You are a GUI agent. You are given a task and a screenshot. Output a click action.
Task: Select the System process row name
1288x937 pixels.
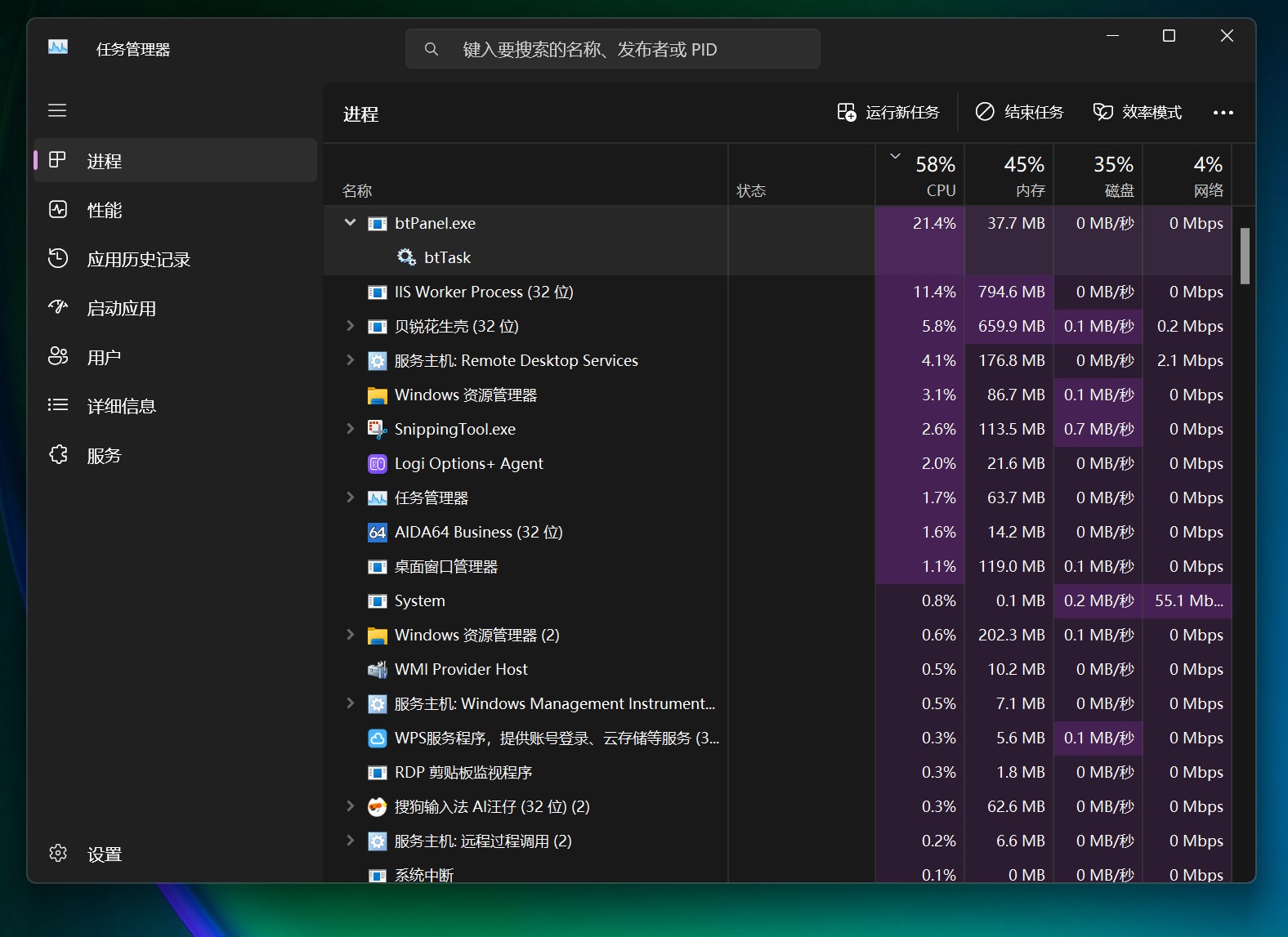point(420,601)
